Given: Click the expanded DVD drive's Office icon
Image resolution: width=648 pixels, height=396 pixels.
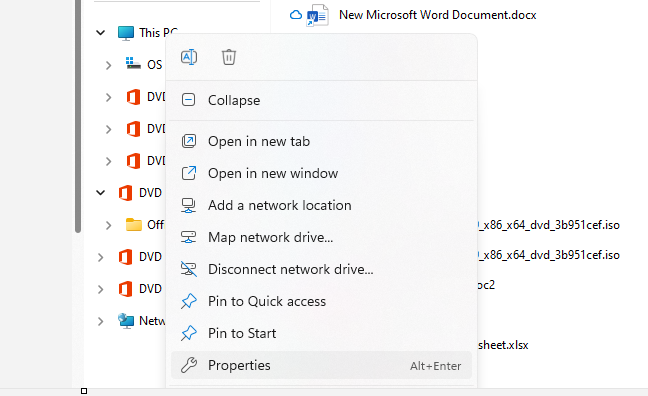Looking at the screenshot, I should [x=125, y=193].
